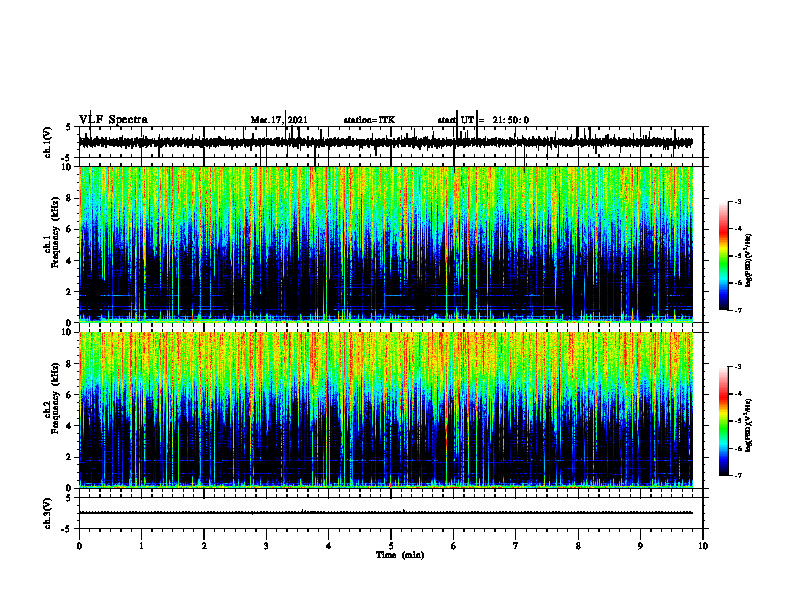This screenshot has height=612, width=792.
Task: Click the "8" kHz tick on ch.1 frequency axis
Action: (71, 198)
